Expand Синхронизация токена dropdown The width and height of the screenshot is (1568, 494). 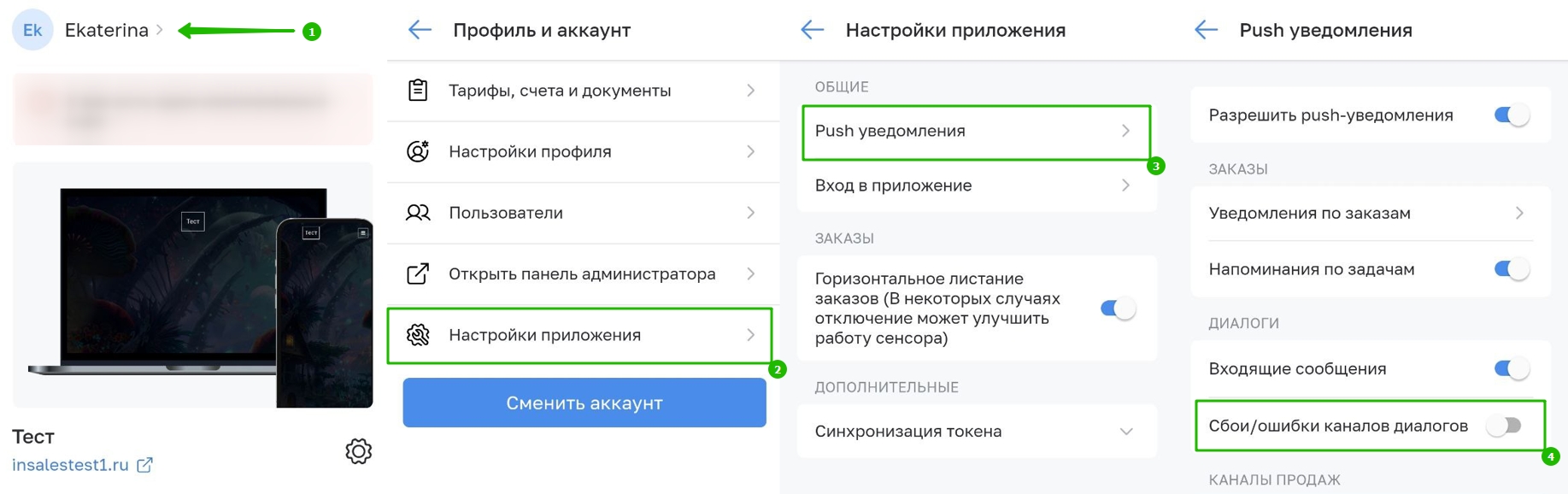(1126, 432)
